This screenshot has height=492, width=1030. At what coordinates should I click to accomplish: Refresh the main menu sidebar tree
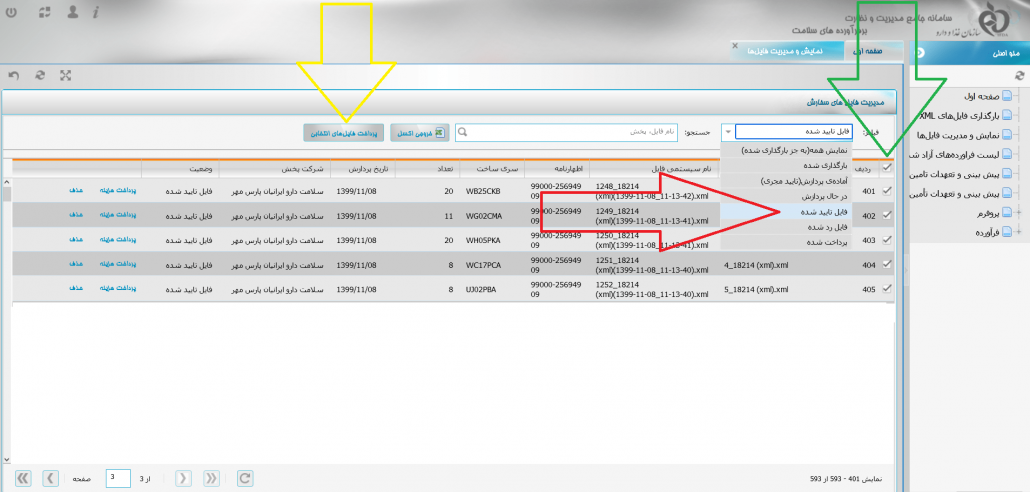coord(1019,75)
